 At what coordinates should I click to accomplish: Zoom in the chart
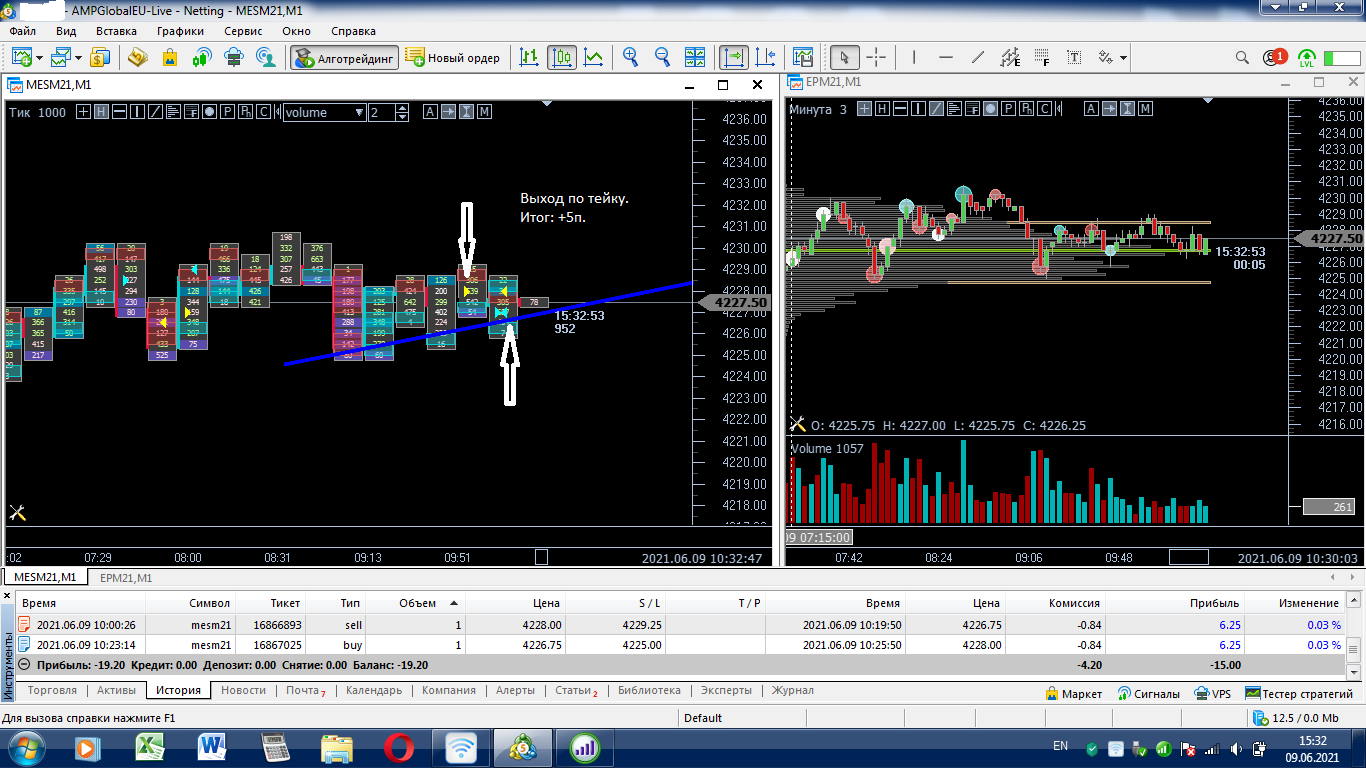tap(630, 57)
